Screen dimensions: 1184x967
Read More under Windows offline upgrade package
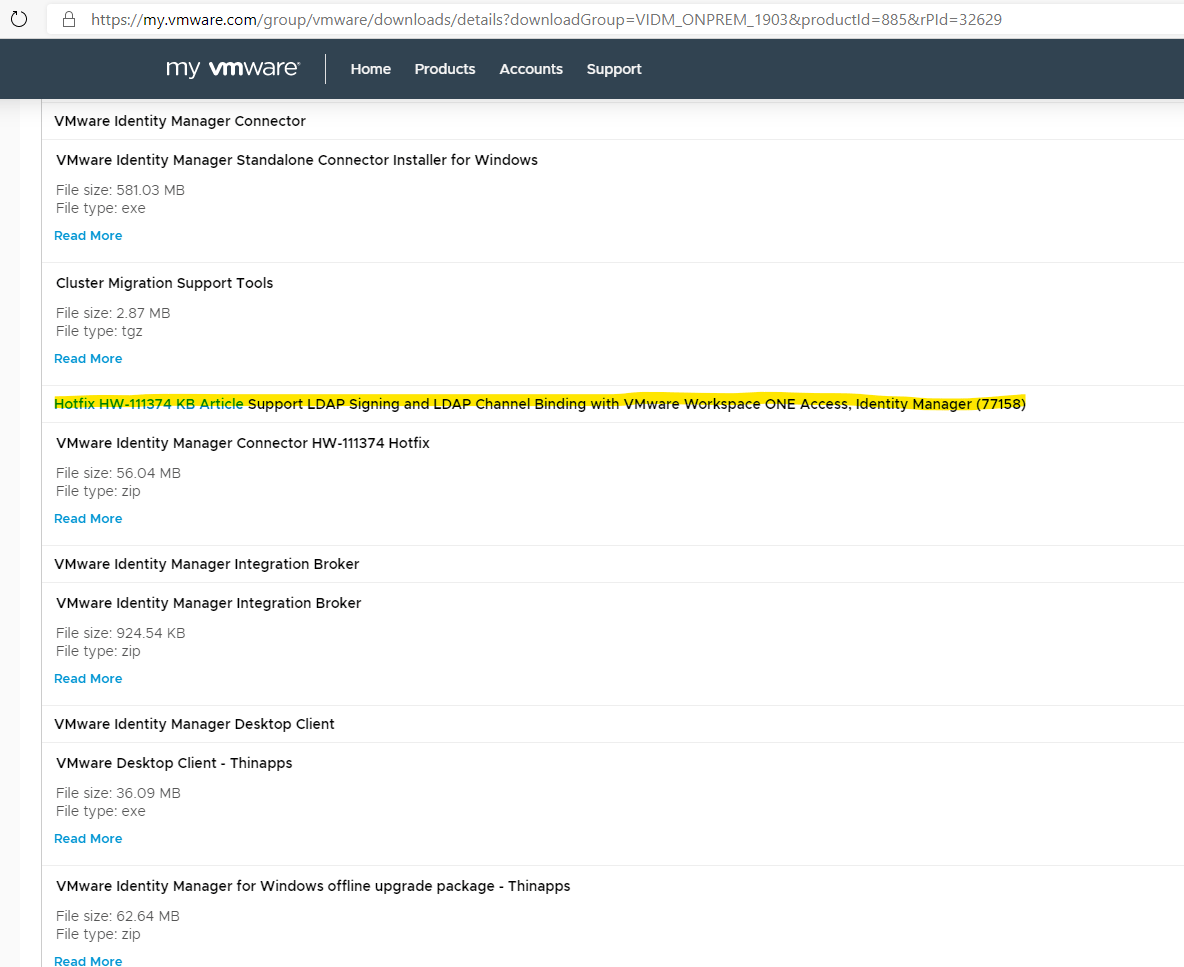coord(88,960)
